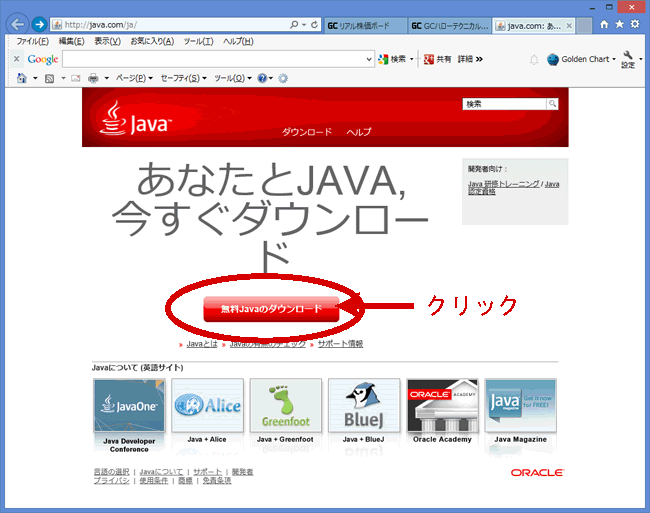Image resolution: width=650 pixels, height=513 pixels.
Task: Open the サポート情報 link
Action: click(340, 344)
